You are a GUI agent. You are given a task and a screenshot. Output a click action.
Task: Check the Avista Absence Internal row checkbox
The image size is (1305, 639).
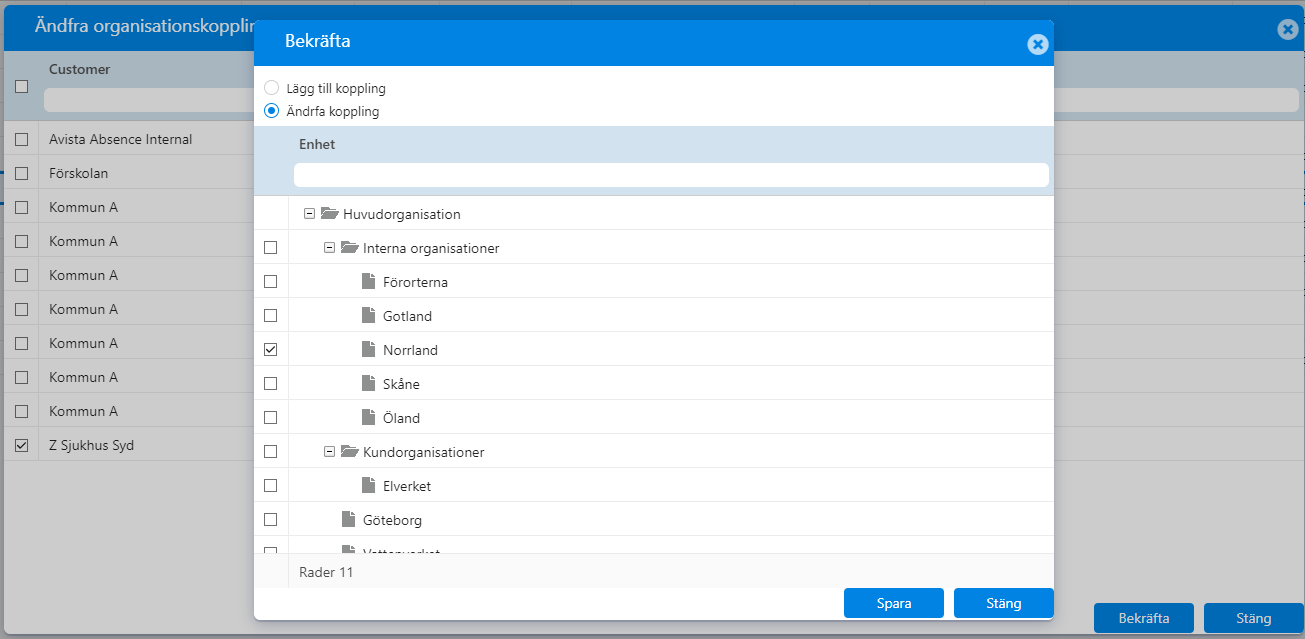click(x=21, y=139)
